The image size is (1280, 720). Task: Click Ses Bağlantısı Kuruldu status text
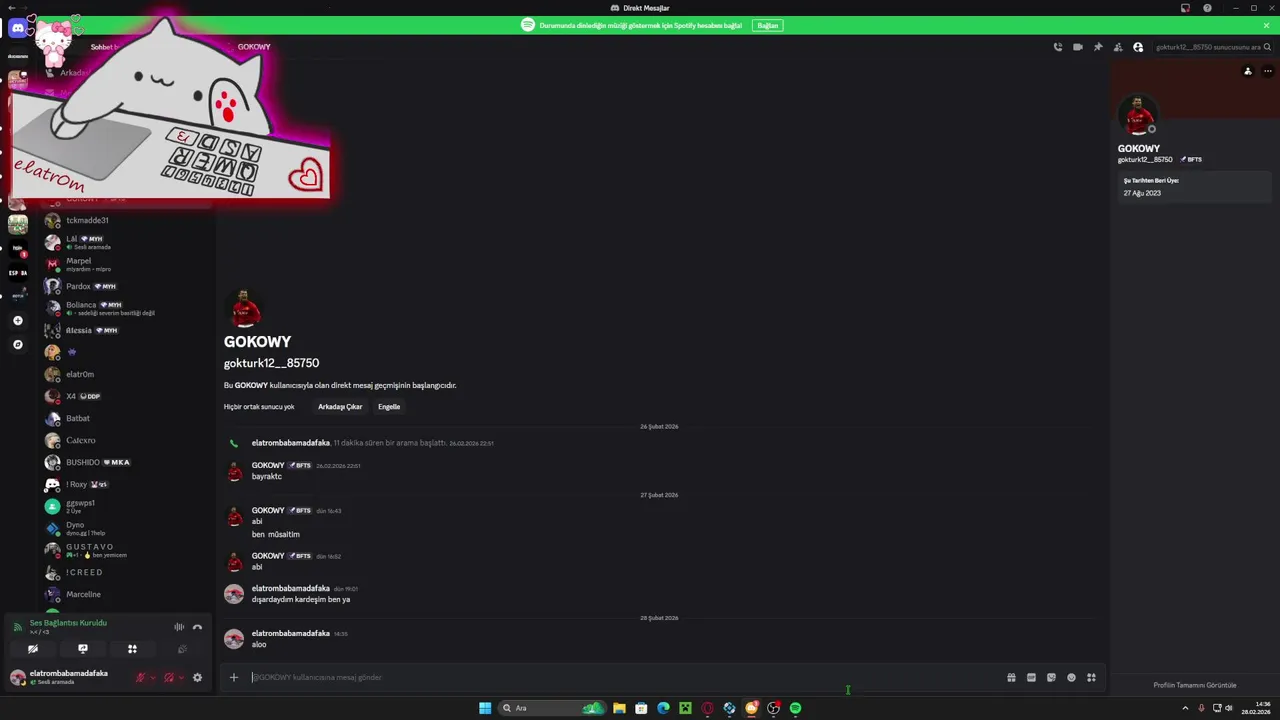coord(68,623)
